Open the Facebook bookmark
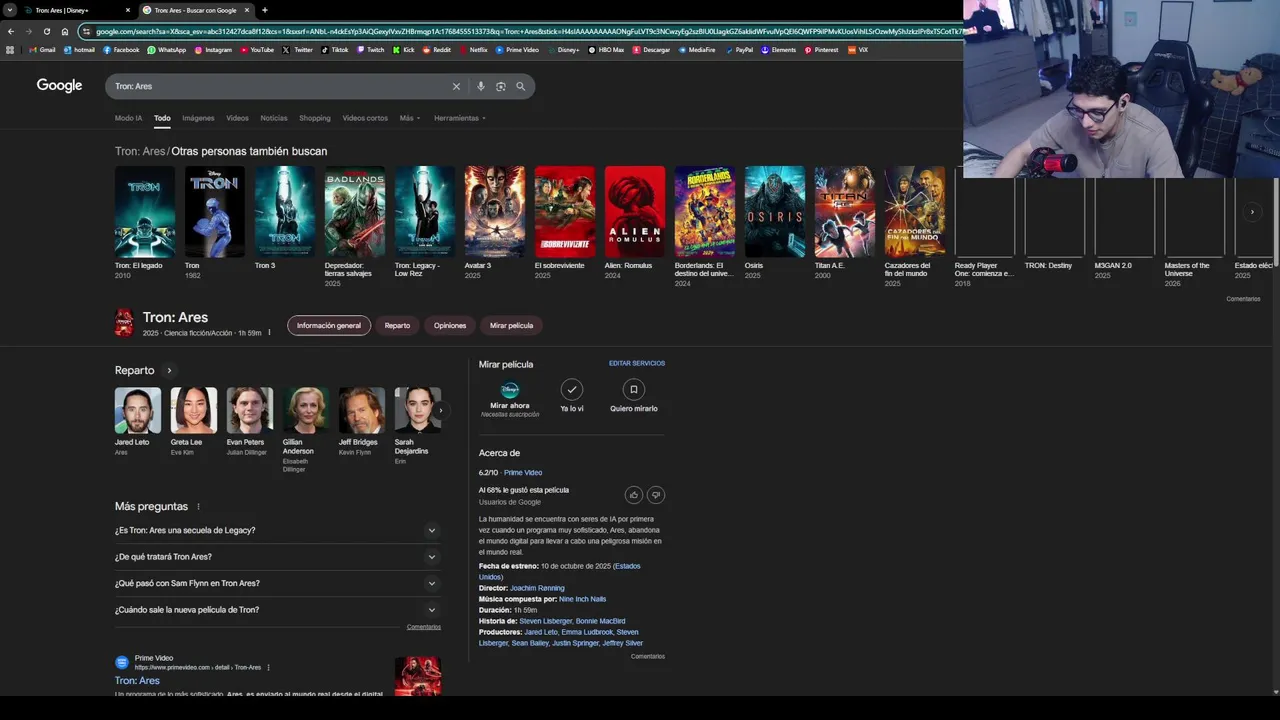The width and height of the screenshot is (1280, 720). [x=121, y=50]
